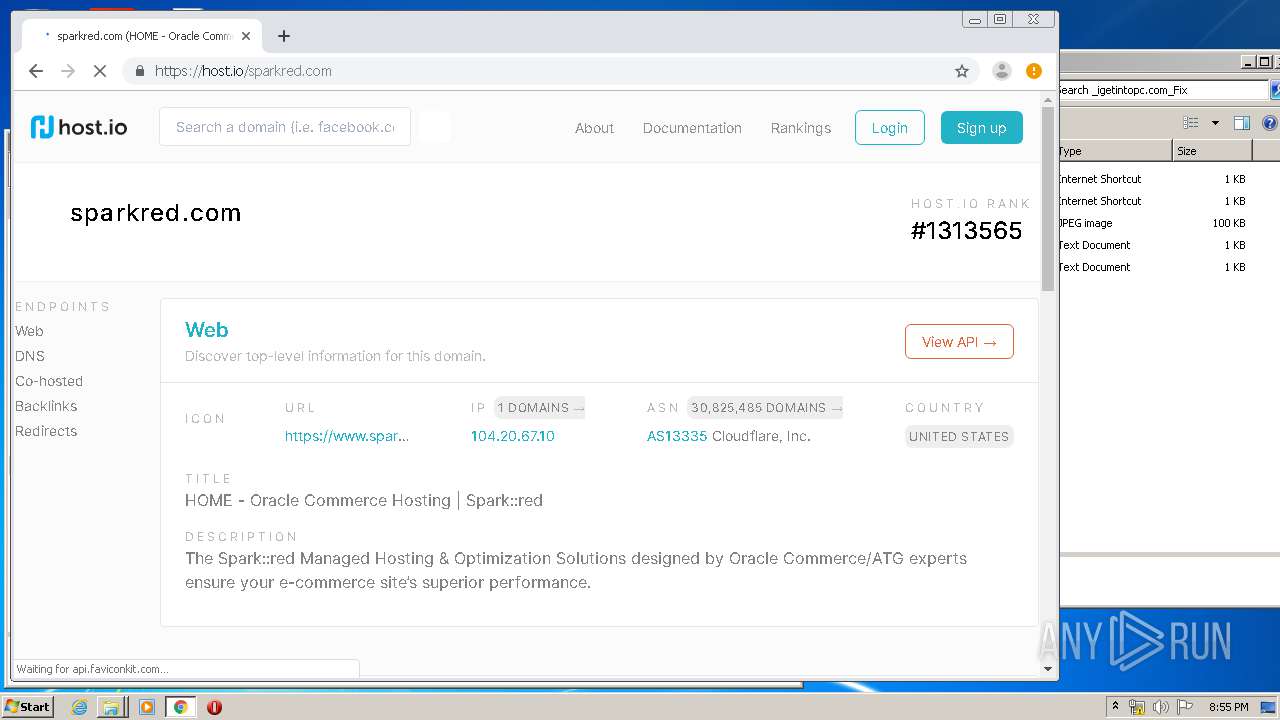The width and height of the screenshot is (1280, 720).
Task: View site info padlock icon
Action: (x=139, y=71)
